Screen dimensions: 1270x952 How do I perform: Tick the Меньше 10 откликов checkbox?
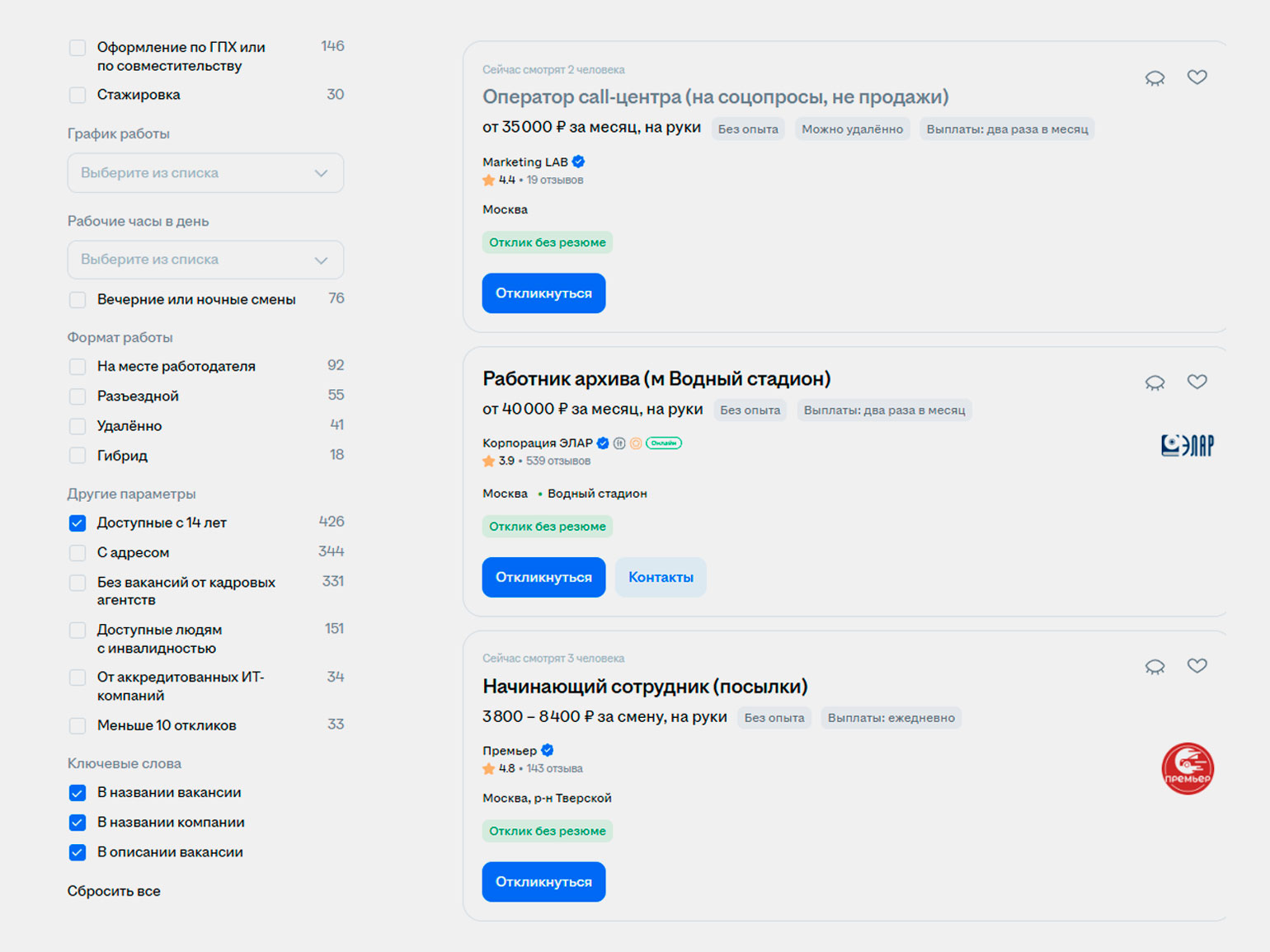(x=78, y=726)
